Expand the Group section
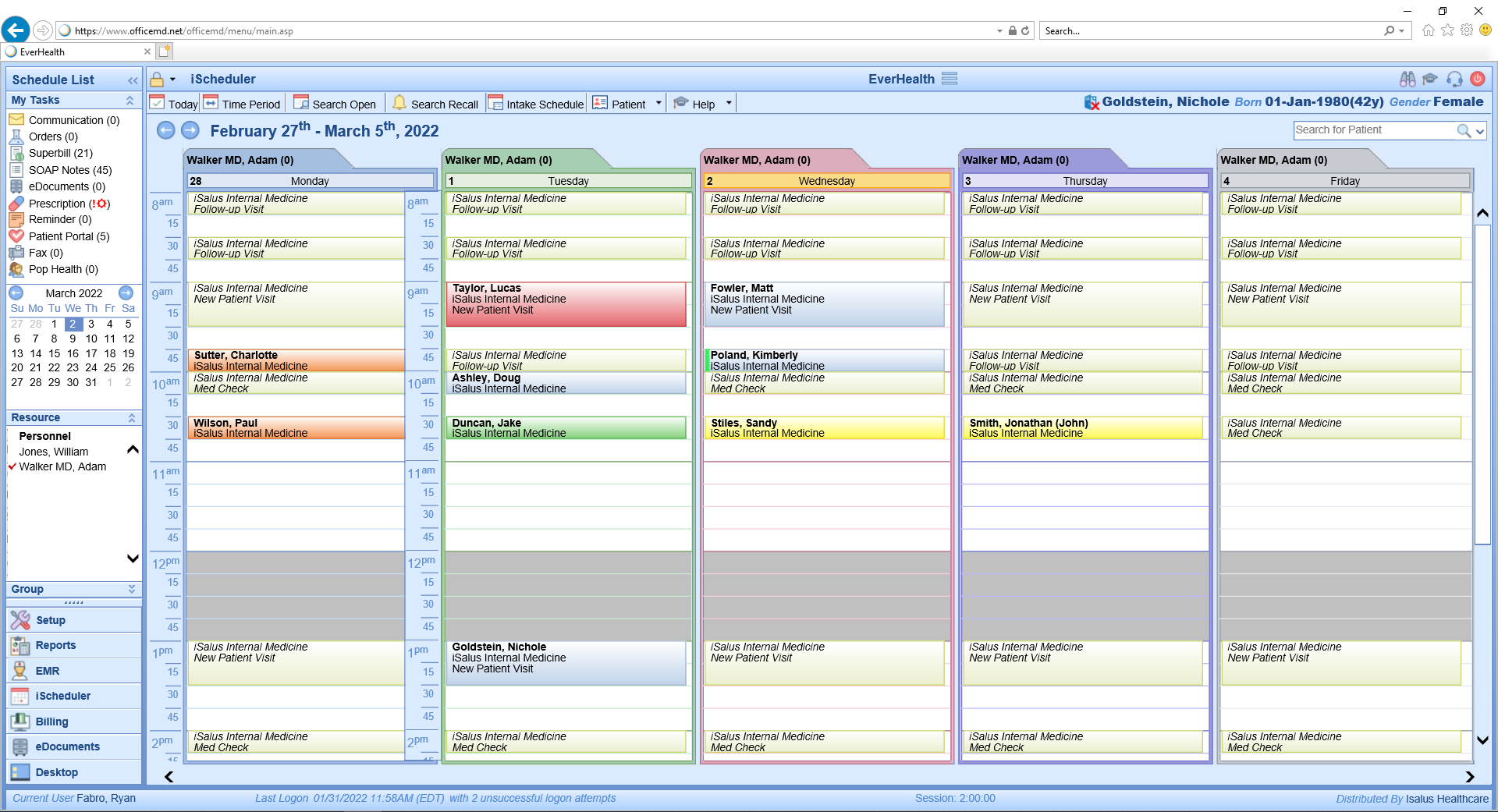 (x=131, y=590)
